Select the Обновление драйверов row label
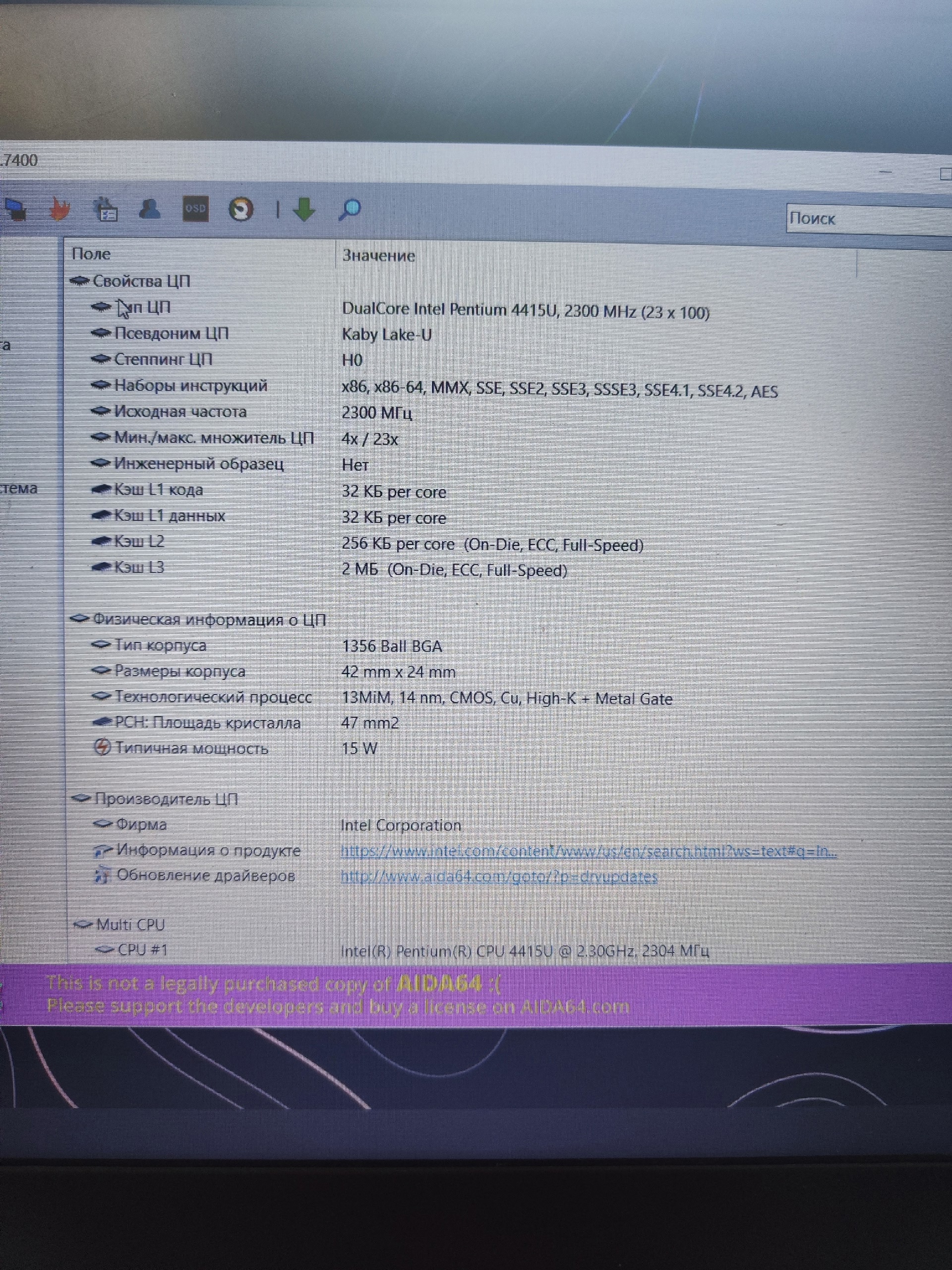Screen dimensions: 952x1270 point(205,876)
